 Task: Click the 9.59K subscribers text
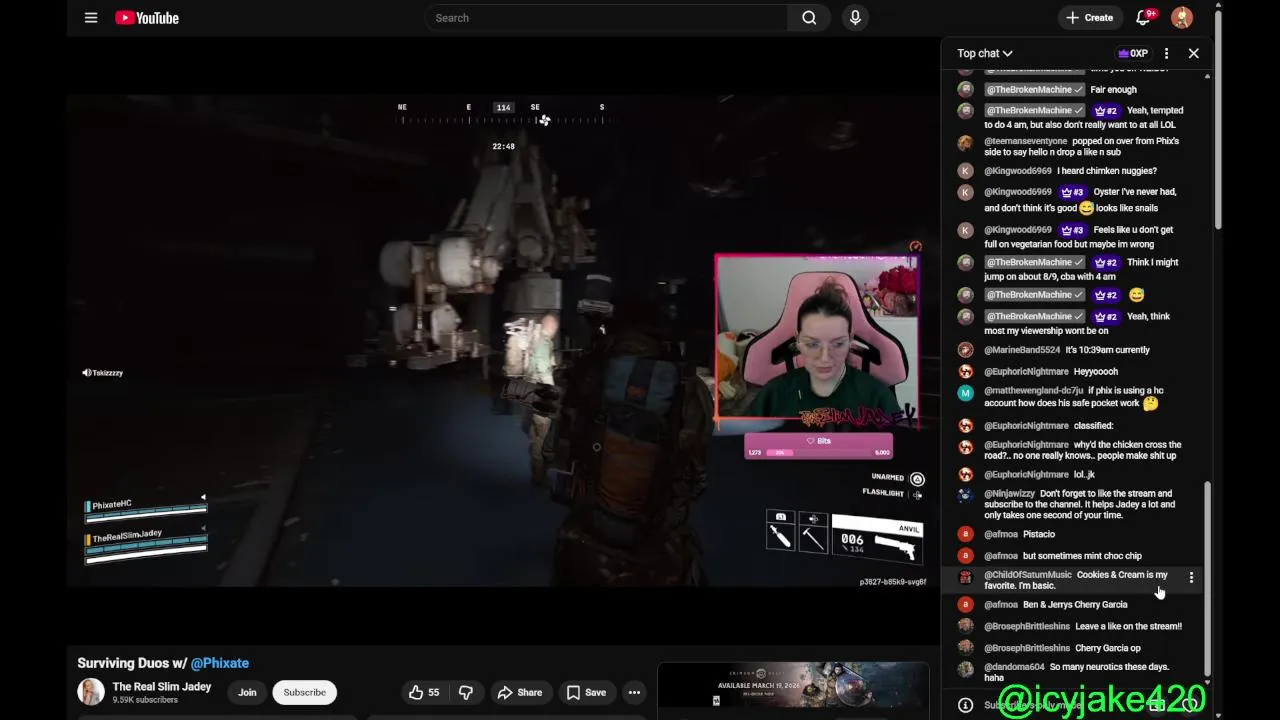(x=145, y=700)
